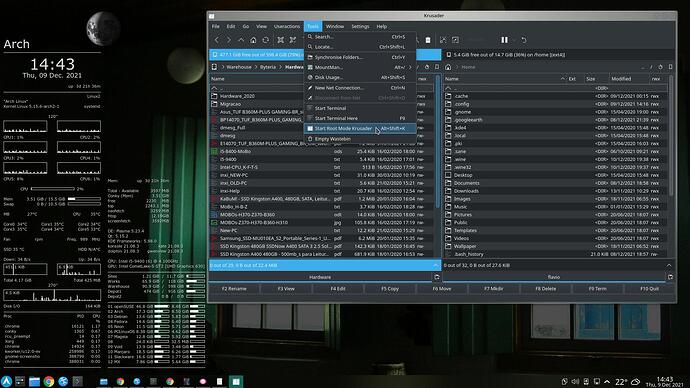This screenshot has height=388, width=690.
Task: Click the F4 Edit button
Action: click(x=338, y=289)
